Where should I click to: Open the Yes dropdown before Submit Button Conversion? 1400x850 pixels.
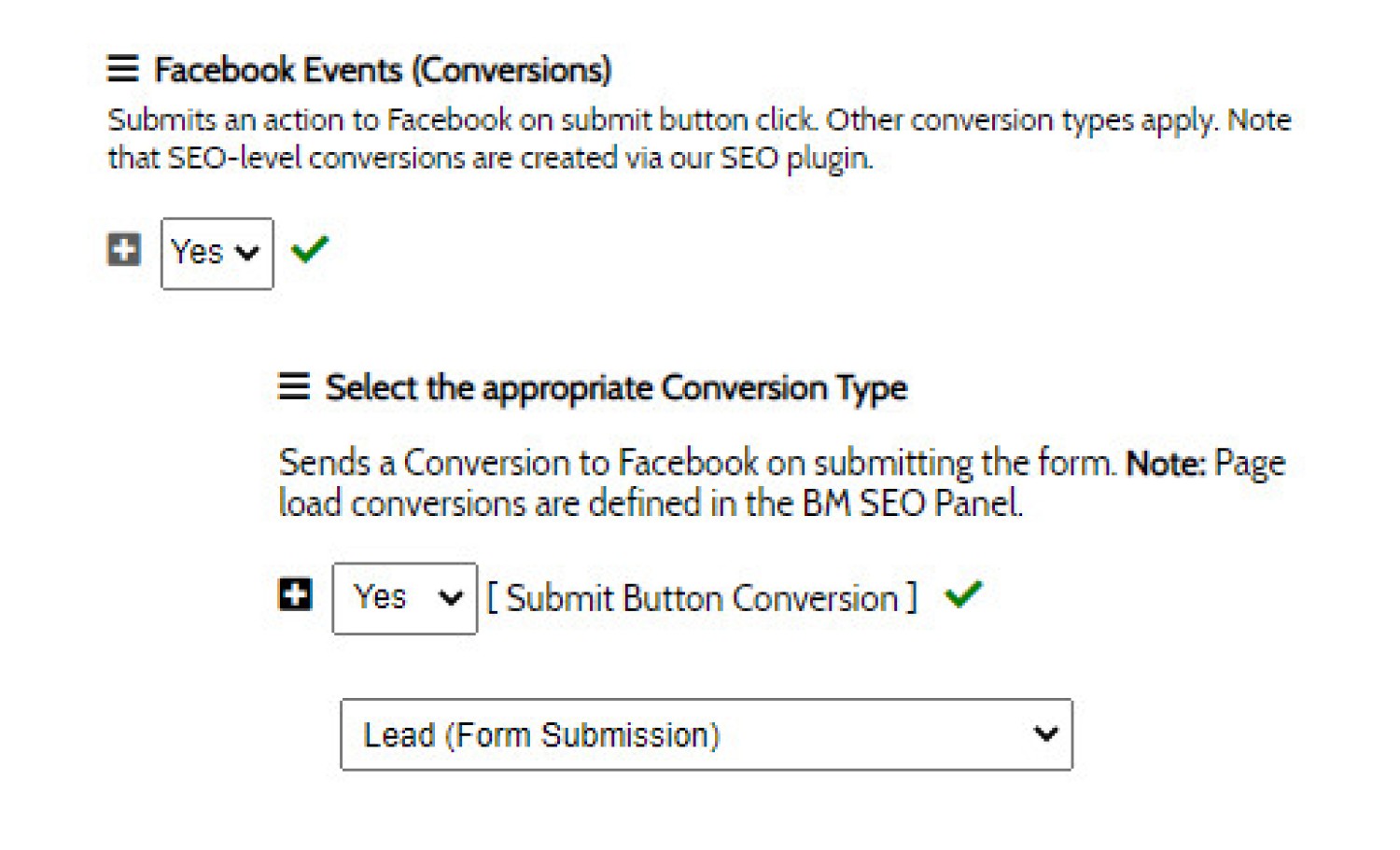point(405,599)
